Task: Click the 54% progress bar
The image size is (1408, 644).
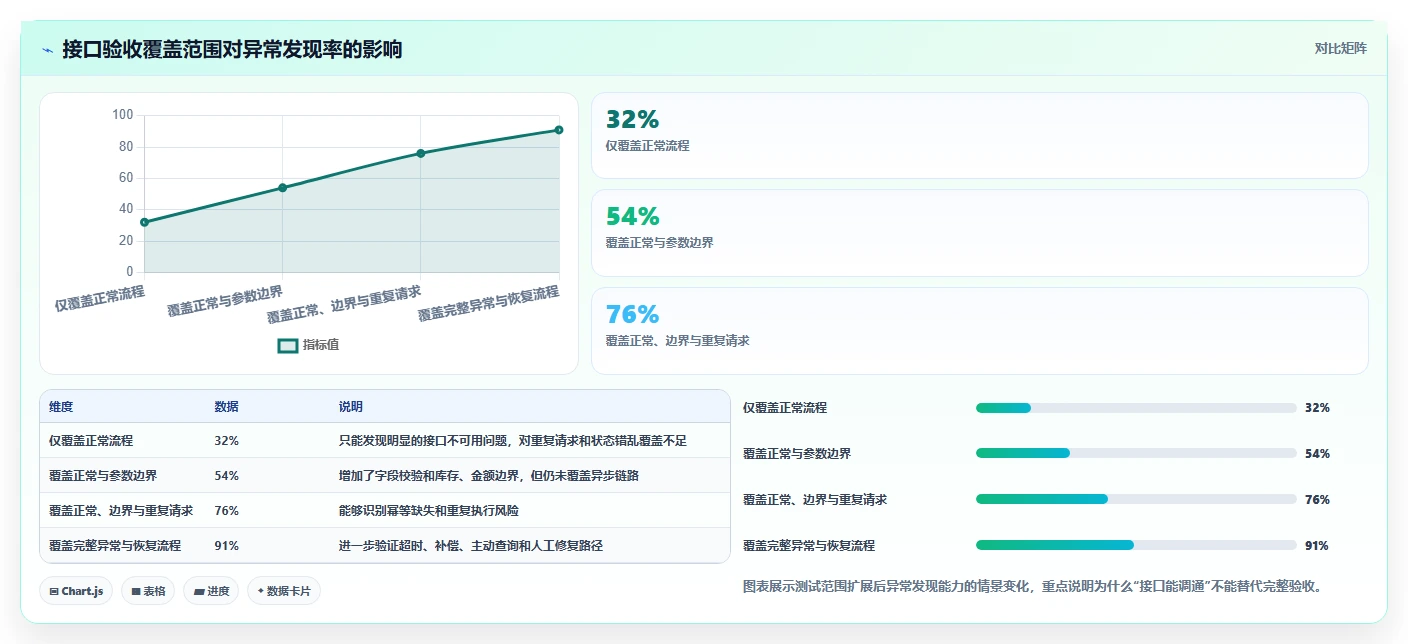Action: pos(1136,454)
